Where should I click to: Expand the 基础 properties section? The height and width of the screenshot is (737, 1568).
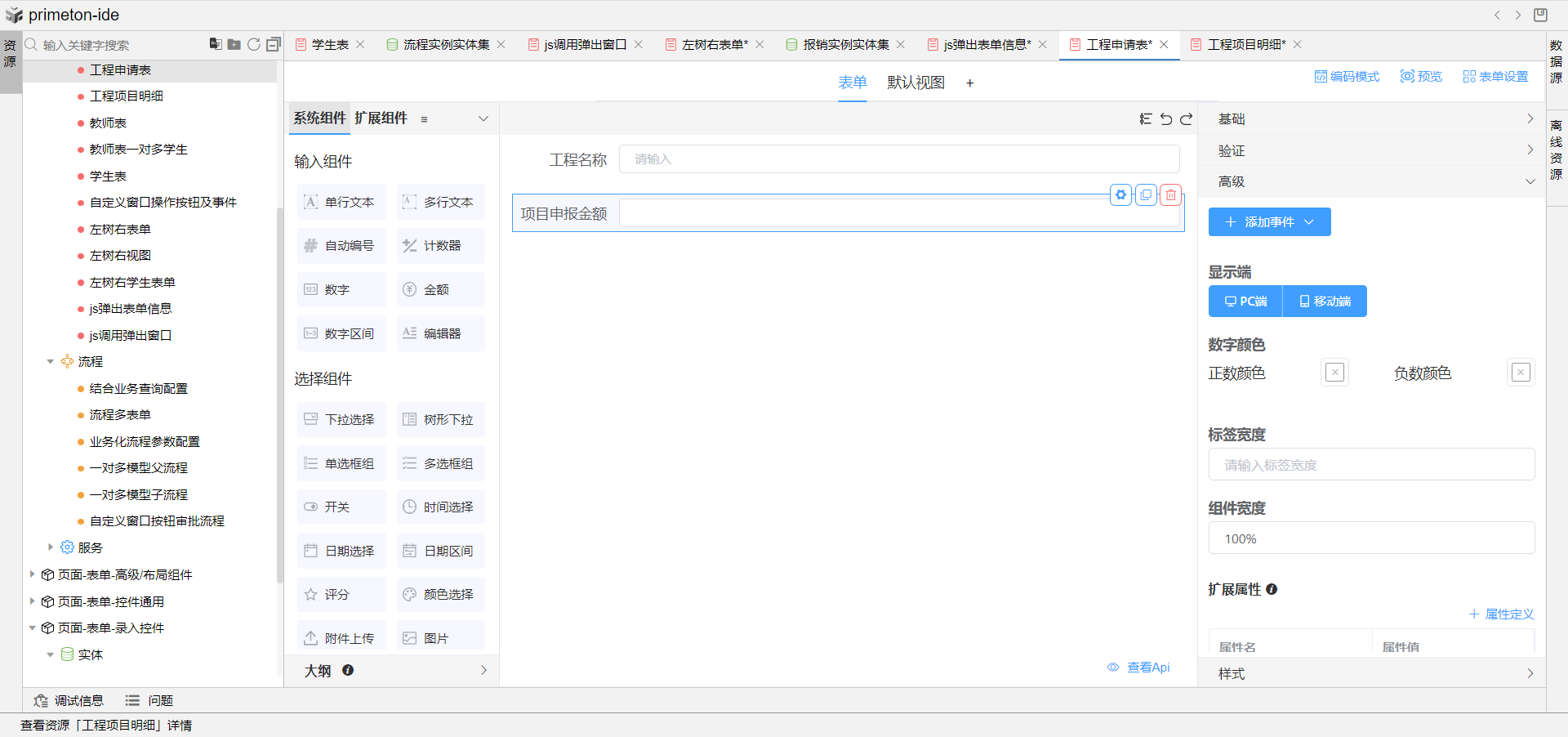pos(1372,119)
